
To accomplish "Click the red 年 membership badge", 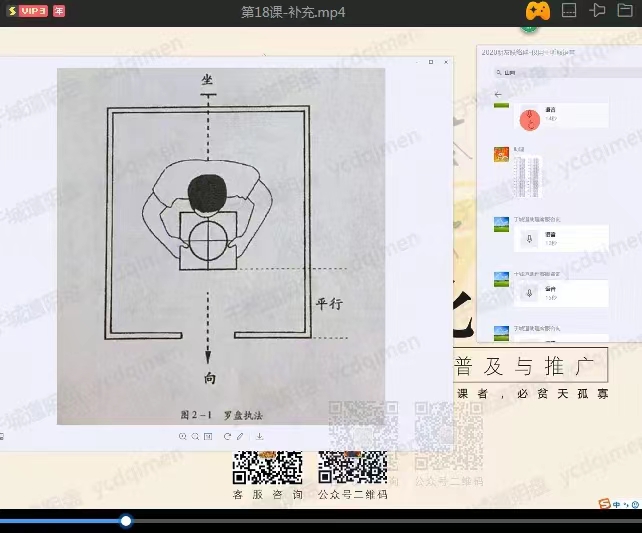I will click(58, 11).
